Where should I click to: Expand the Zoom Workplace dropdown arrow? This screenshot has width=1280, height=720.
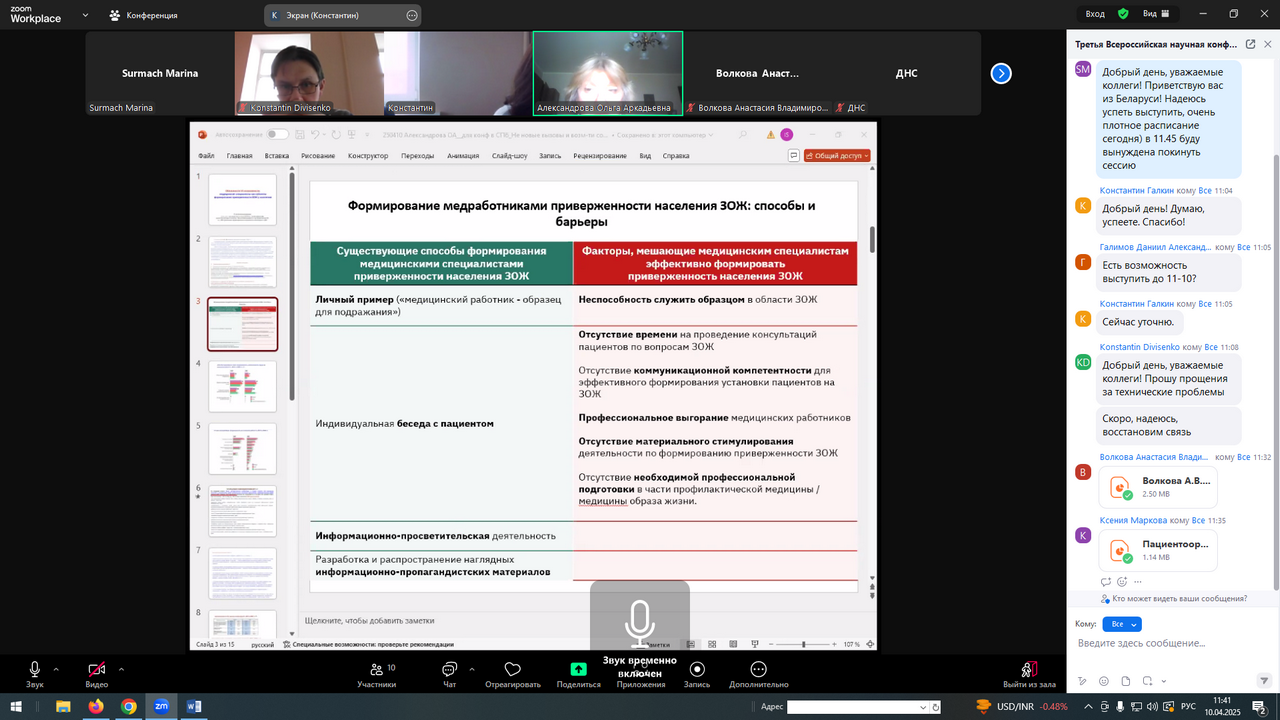tap(85, 15)
